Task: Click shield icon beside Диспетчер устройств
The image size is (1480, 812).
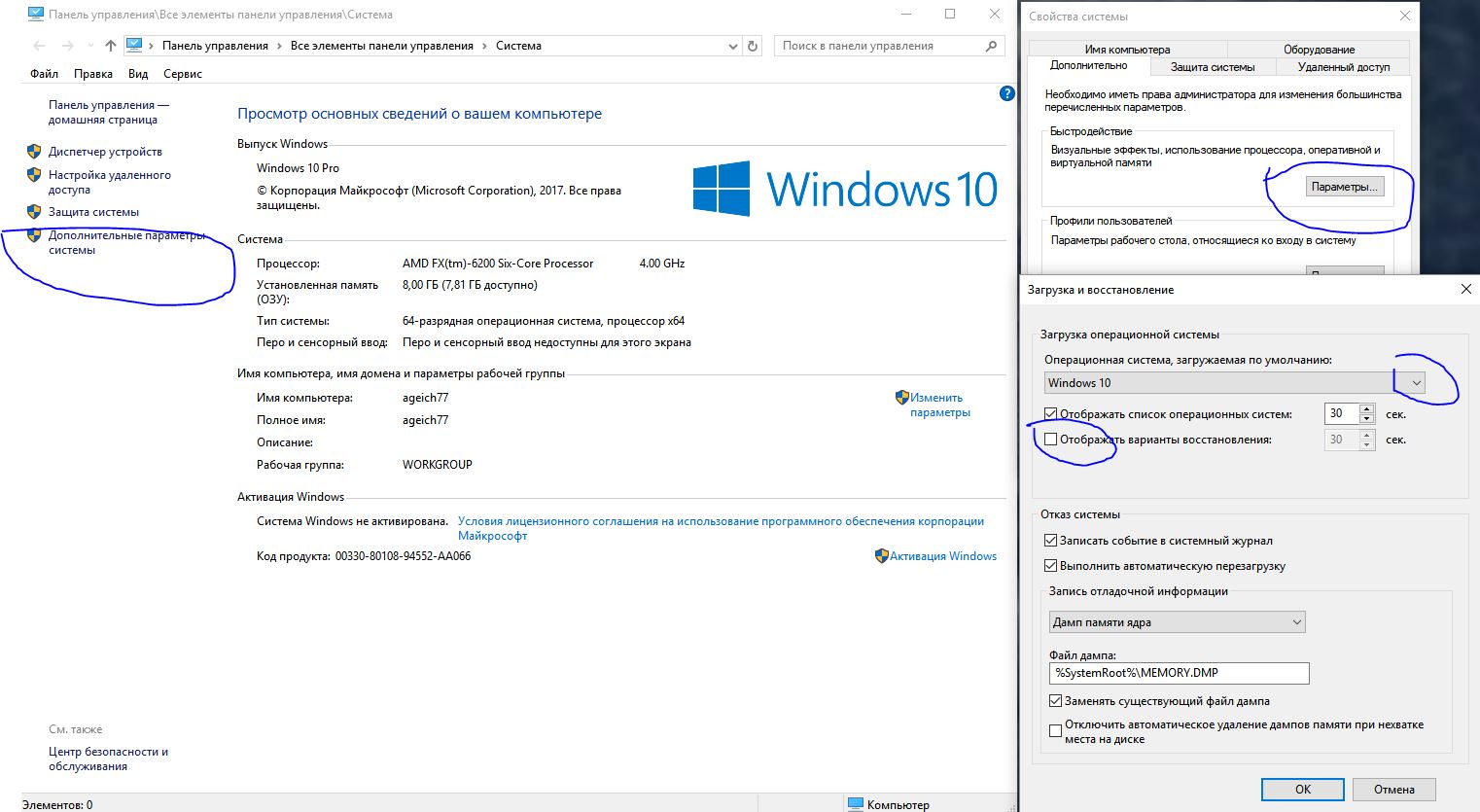Action: [34, 152]
